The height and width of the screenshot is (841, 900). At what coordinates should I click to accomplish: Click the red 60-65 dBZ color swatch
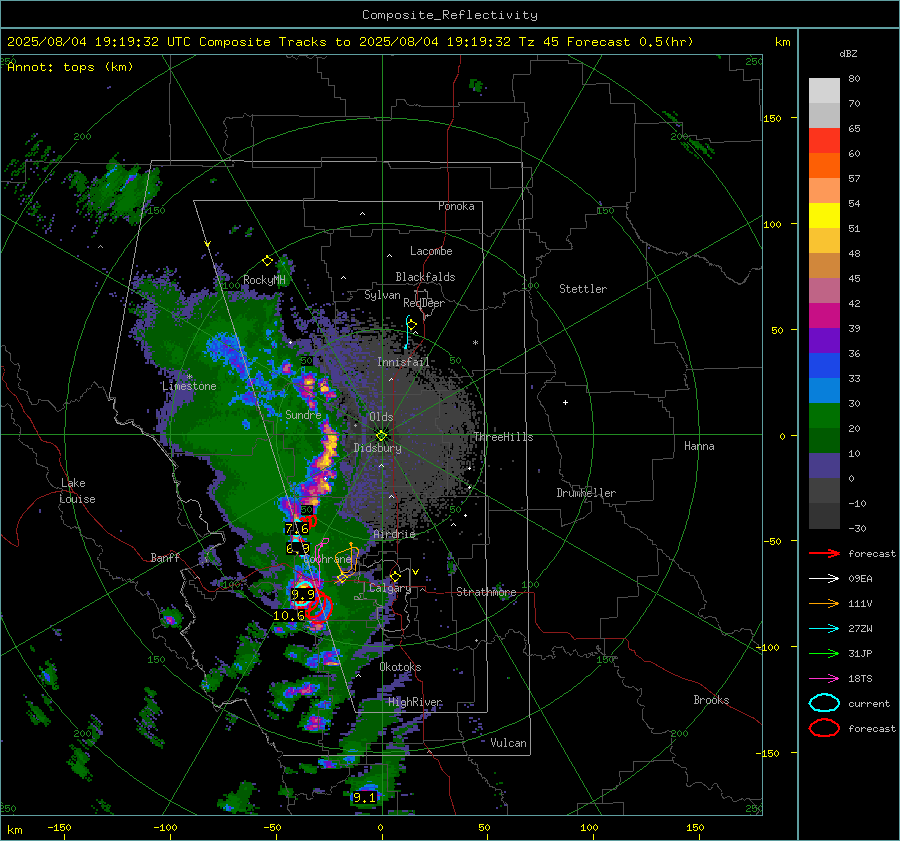(x=824, y=141)
